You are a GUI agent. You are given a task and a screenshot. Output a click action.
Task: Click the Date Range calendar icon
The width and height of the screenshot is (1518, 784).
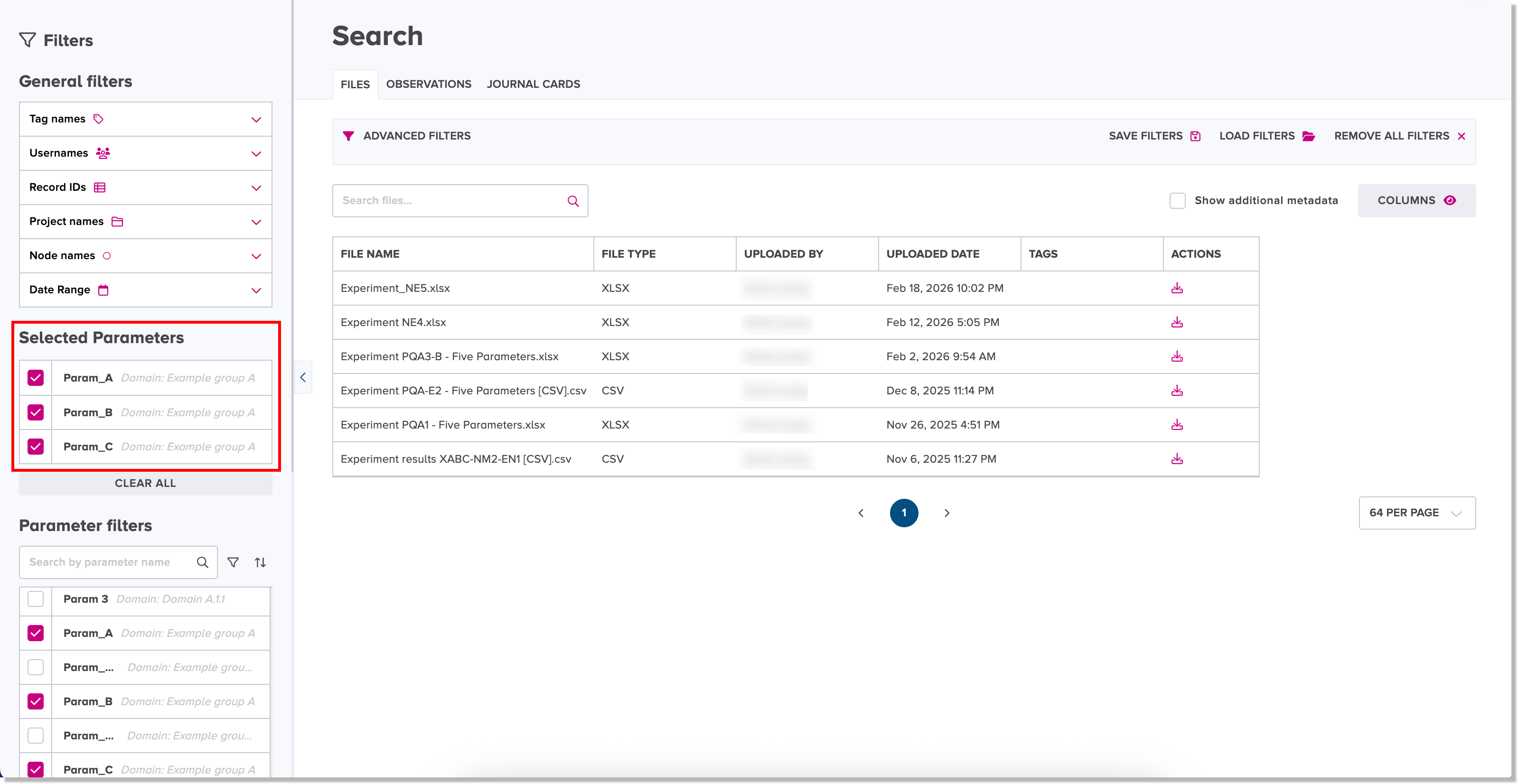coord(103,290)
